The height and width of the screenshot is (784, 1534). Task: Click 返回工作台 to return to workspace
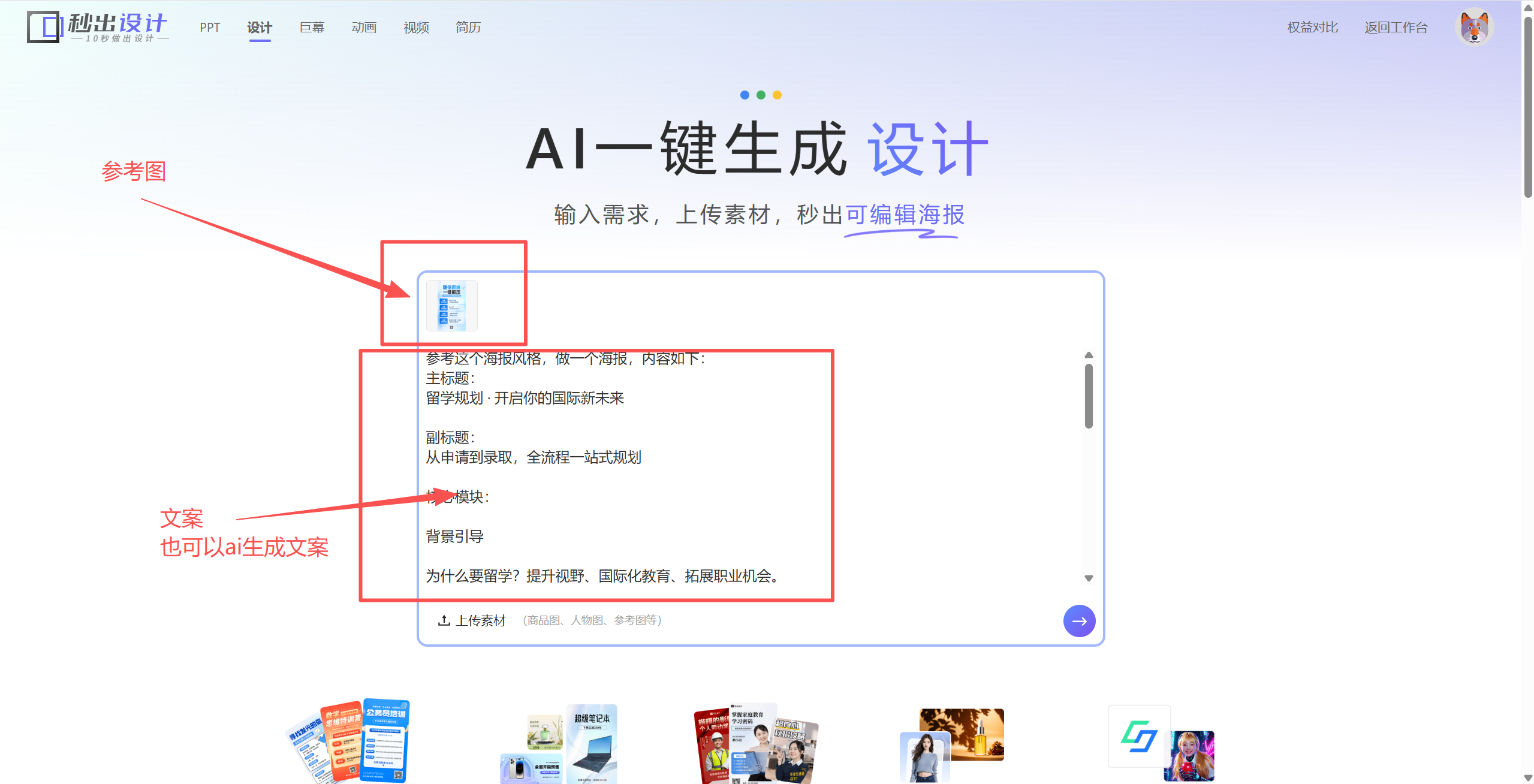[1396, 28]
